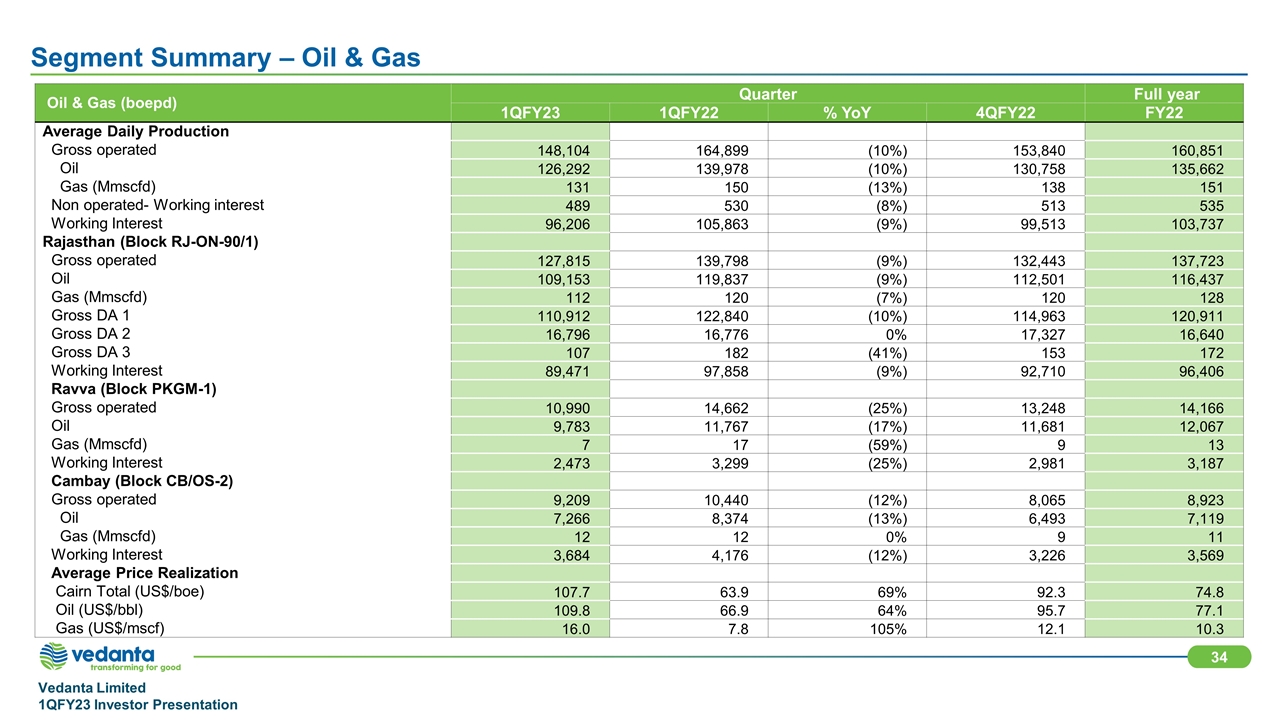Select the Gas (US$/mscf) 105% YoY cell

click(x=886, y=628)
